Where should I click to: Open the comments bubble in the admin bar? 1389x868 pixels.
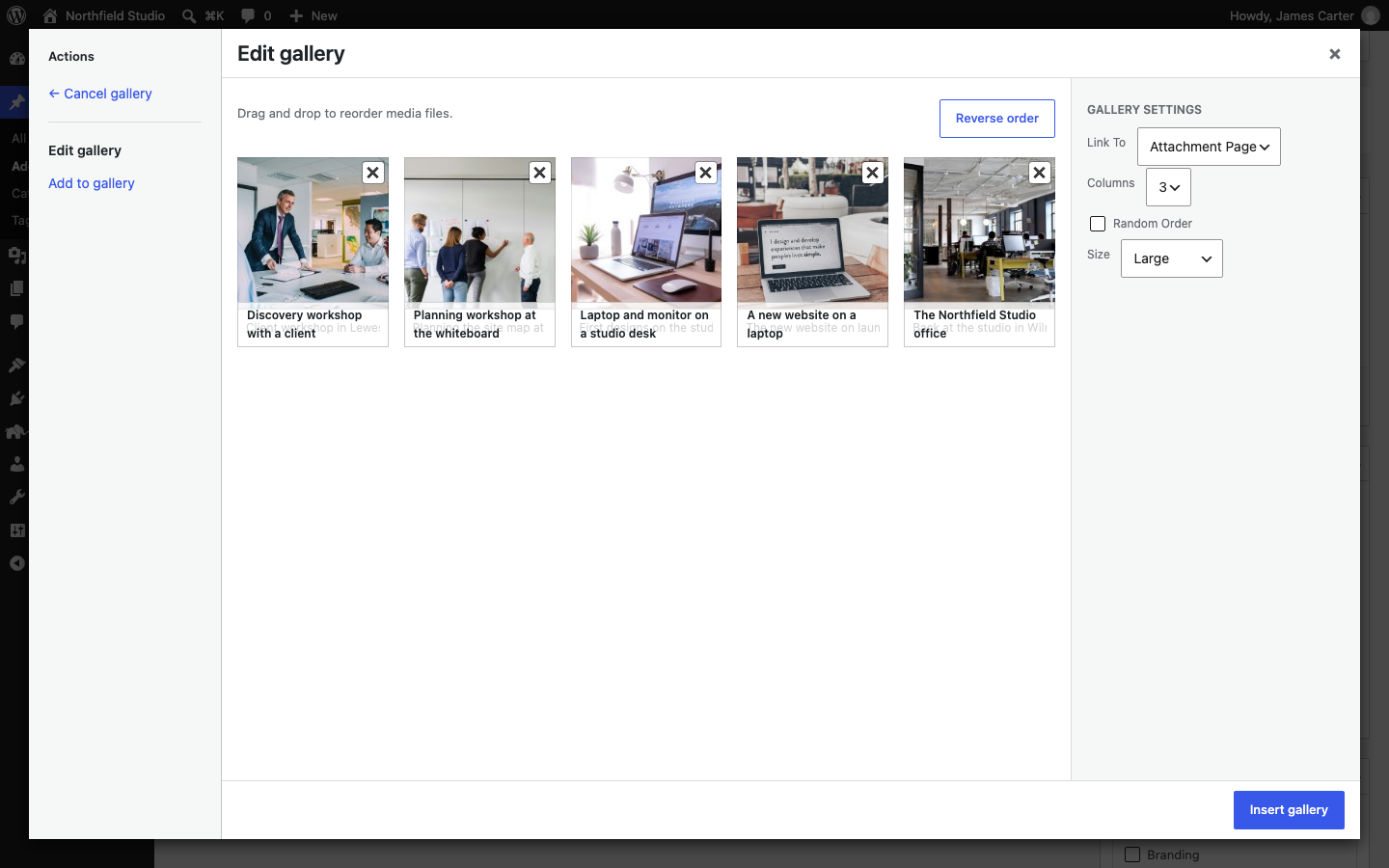[248, 15]
